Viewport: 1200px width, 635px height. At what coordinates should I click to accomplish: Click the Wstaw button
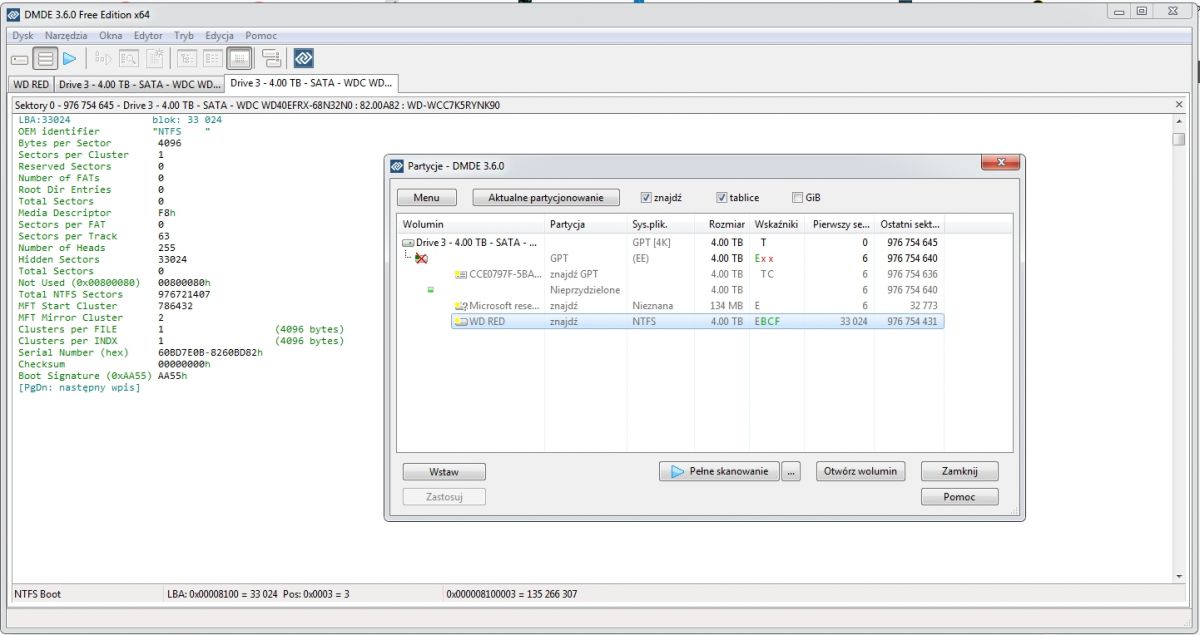tap(444, 472)
